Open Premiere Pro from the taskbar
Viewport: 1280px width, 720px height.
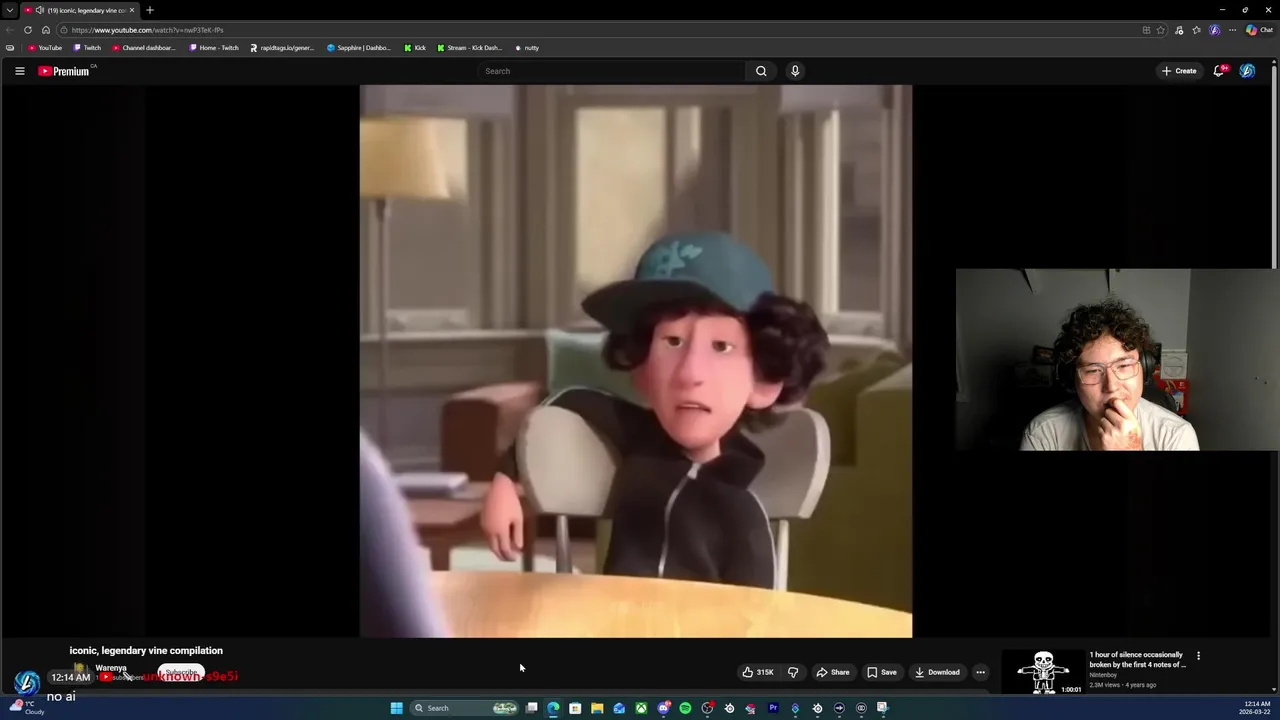click(773, 708)
